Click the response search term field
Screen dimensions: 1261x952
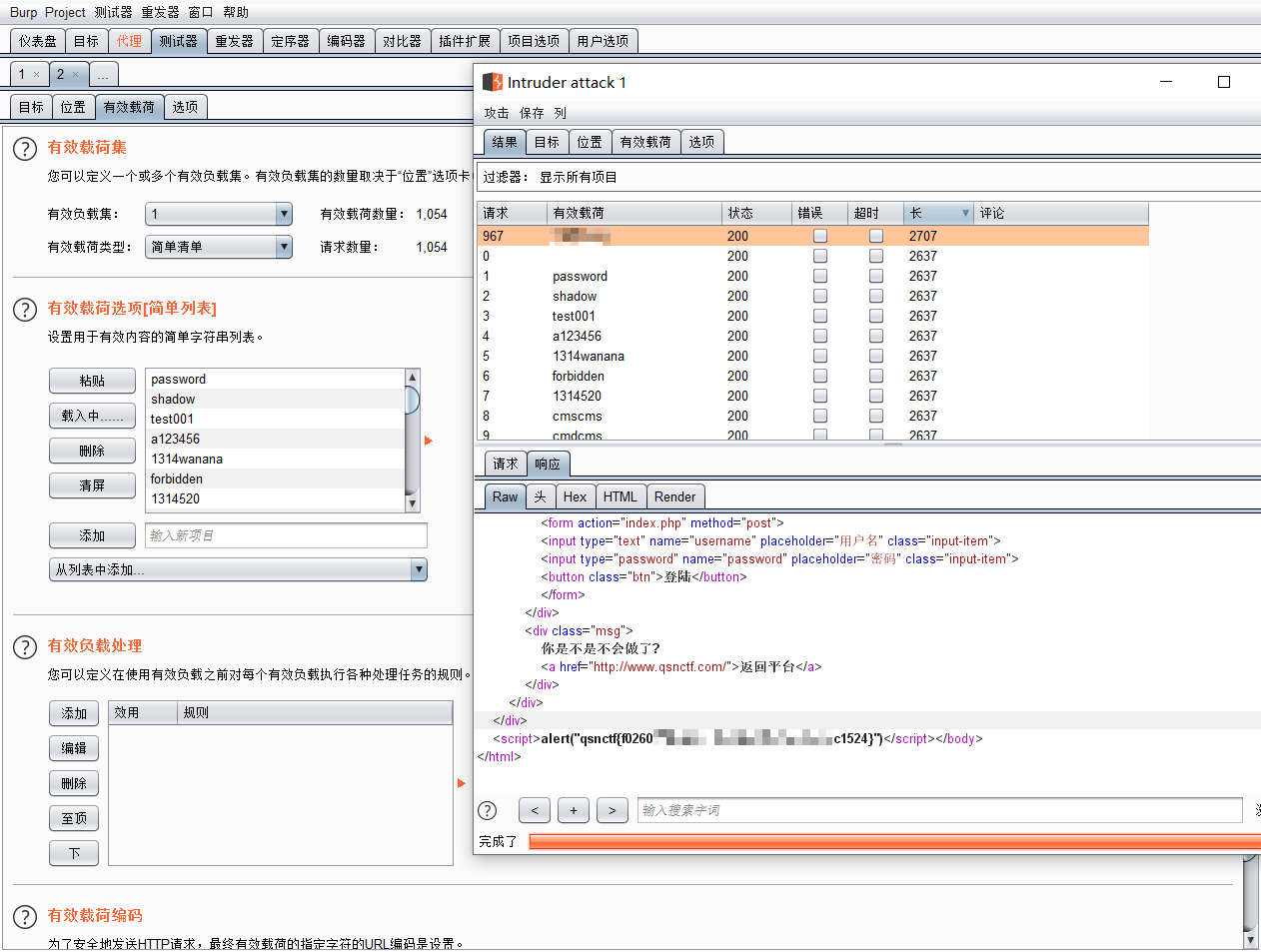tap(939, 810)
